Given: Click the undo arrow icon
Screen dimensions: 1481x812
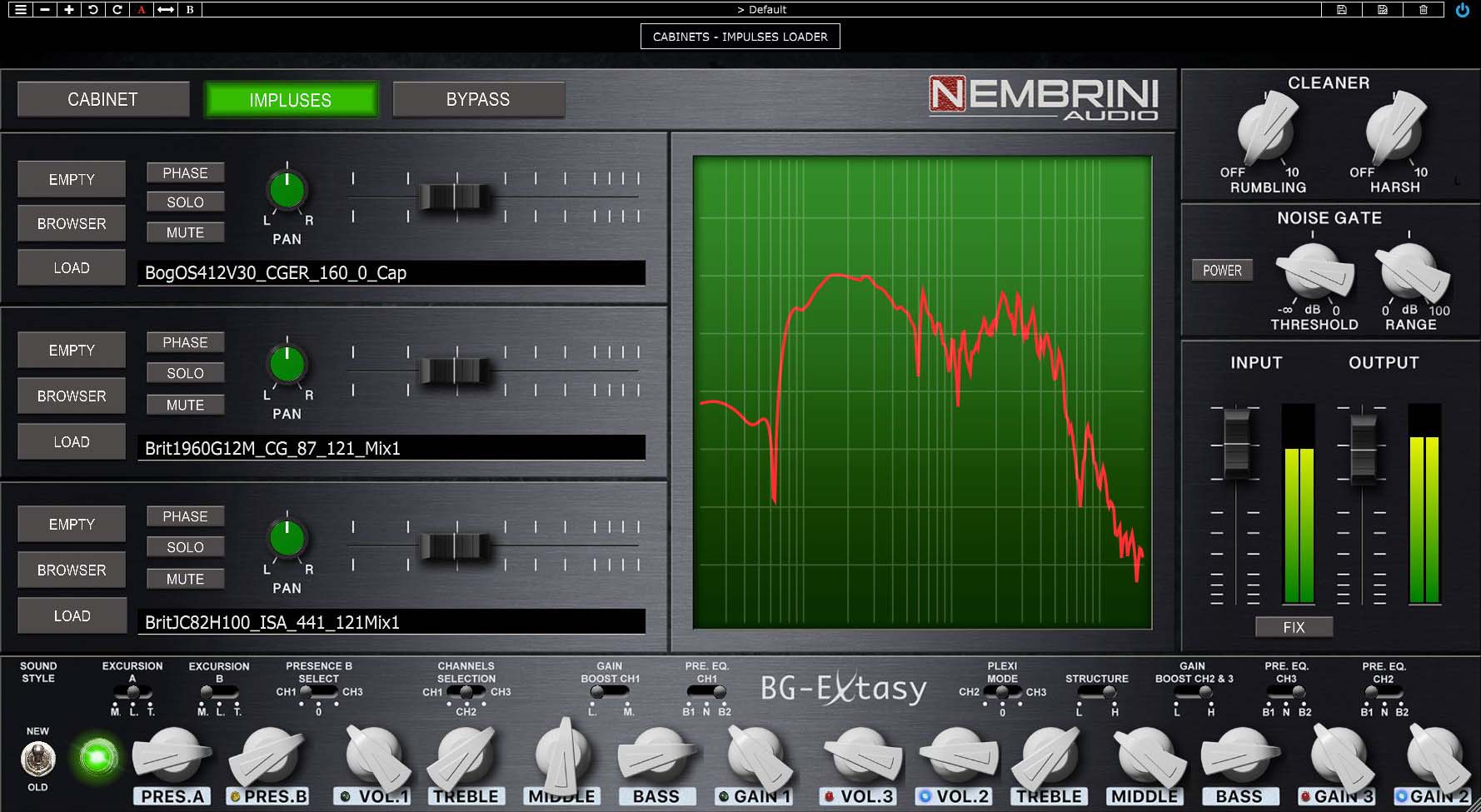Looking at the screenshot, I should [x=94, y=10].
